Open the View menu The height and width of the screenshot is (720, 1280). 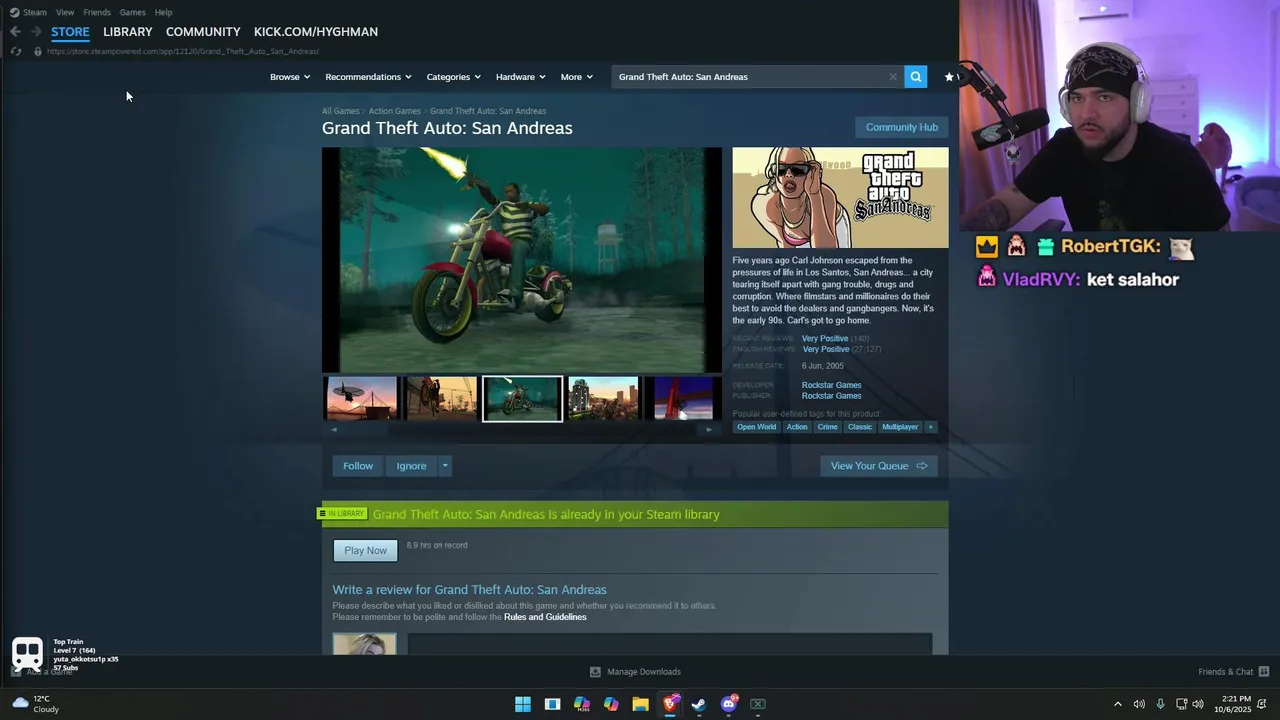click(x=65, y=12)
